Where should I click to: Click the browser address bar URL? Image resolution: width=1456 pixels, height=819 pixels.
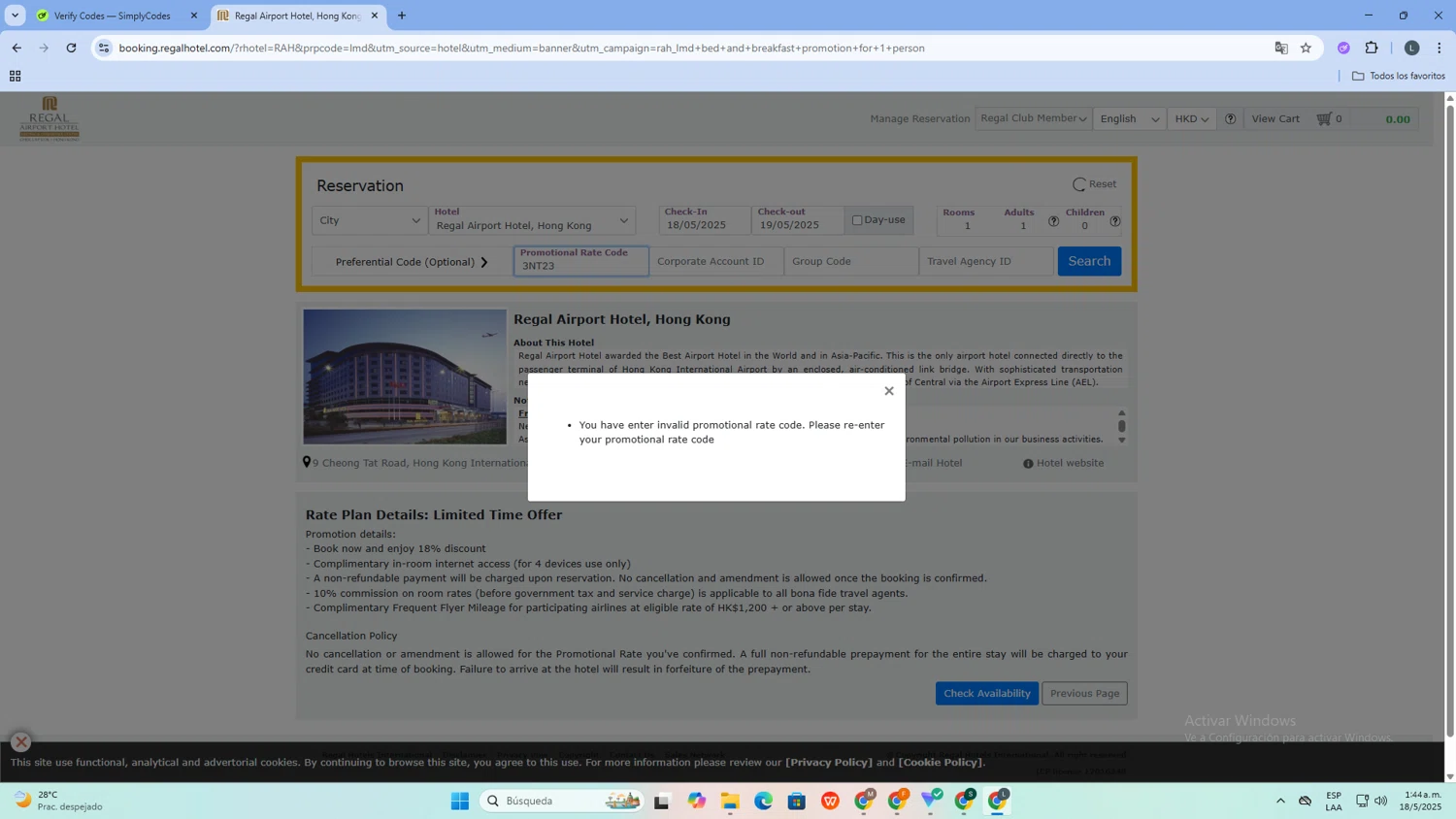[x=521, y=48]
